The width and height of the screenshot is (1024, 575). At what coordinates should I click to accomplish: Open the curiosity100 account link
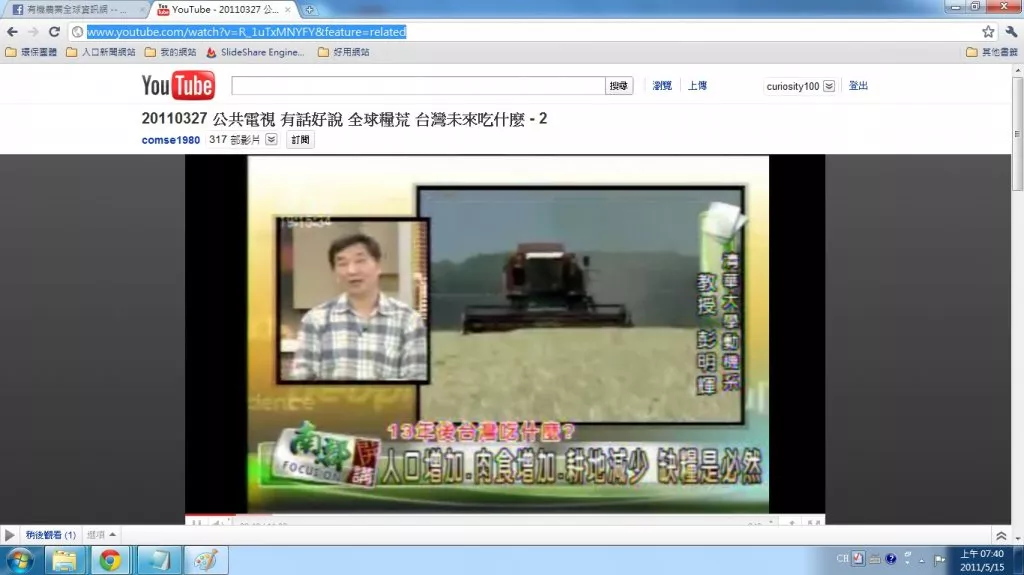792,86
